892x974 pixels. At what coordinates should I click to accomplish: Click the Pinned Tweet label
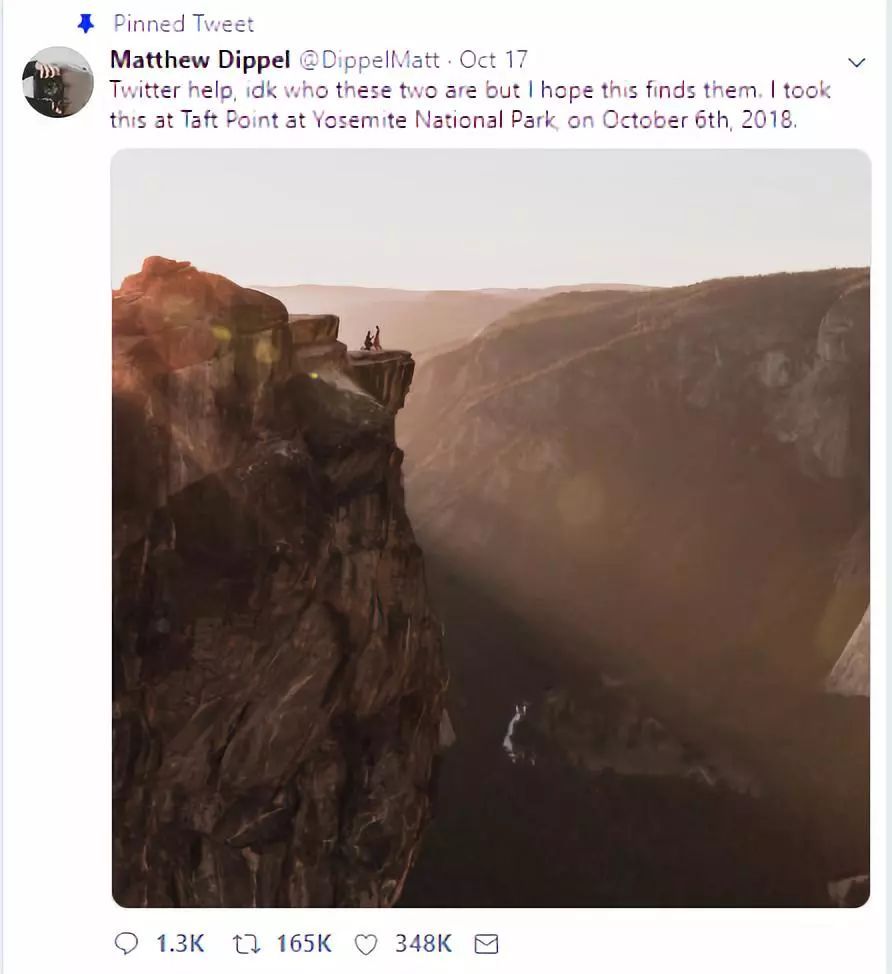tap(184, 23)
